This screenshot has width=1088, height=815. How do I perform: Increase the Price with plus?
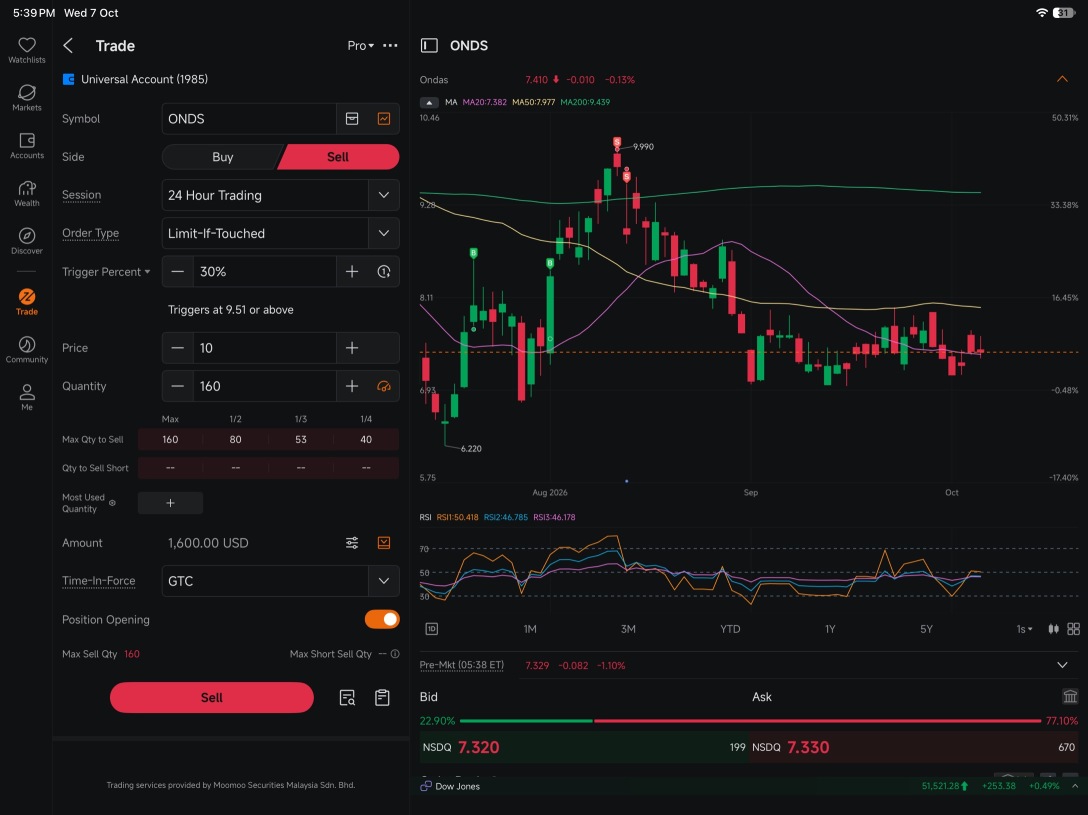pos(352,348)
